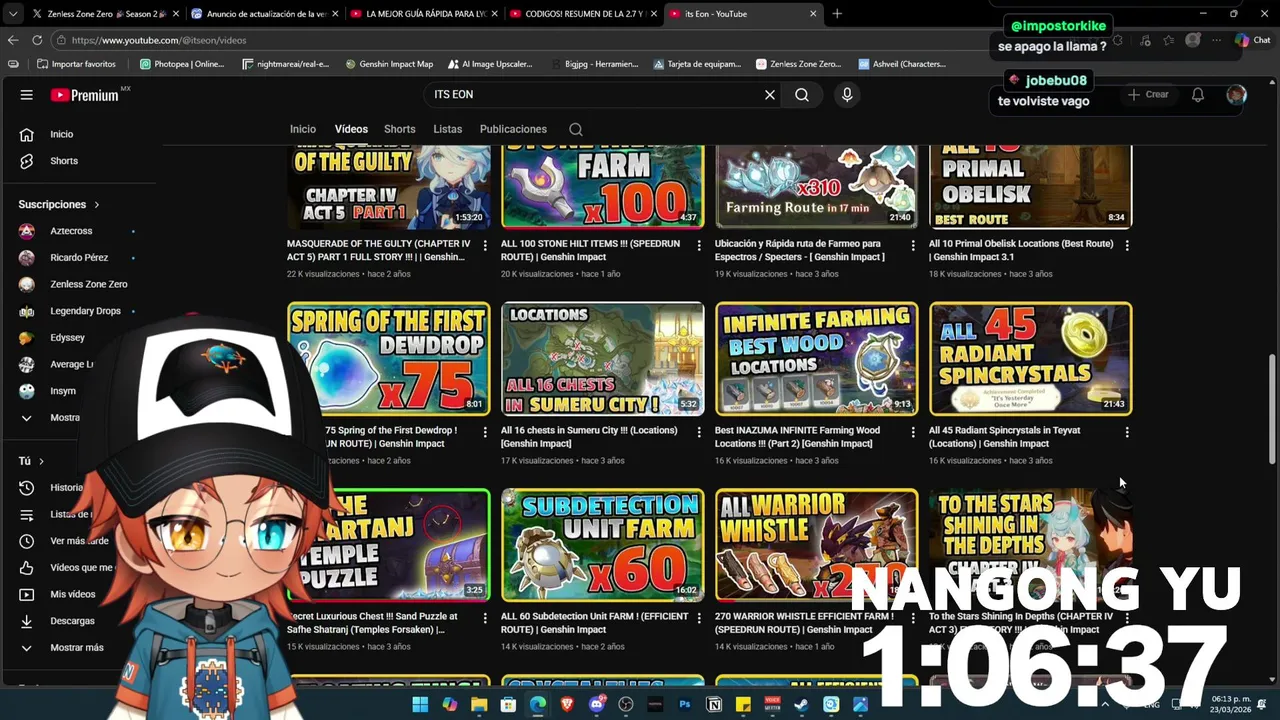Open Windows Start menu
The width and height of the screenshot is (1280, 720).
pos(420,705)
